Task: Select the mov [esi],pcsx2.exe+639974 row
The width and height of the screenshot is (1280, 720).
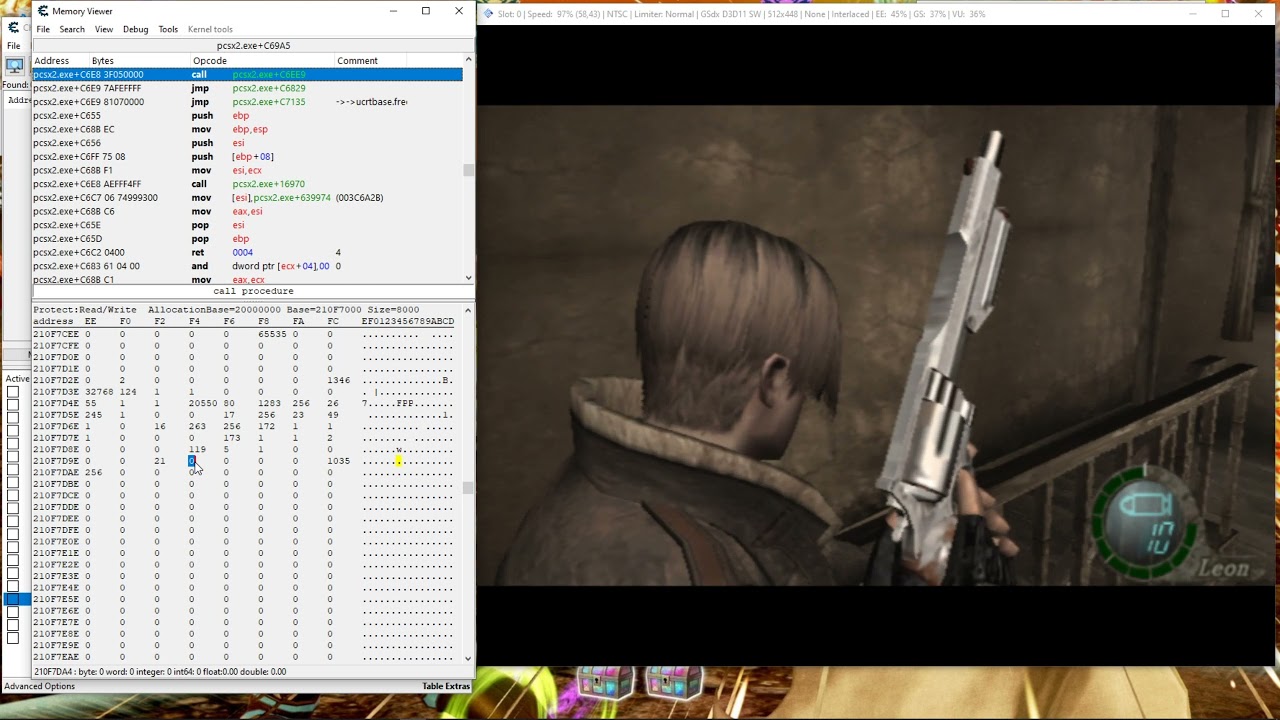Action: pyautogui.click(x=247, y=198)
